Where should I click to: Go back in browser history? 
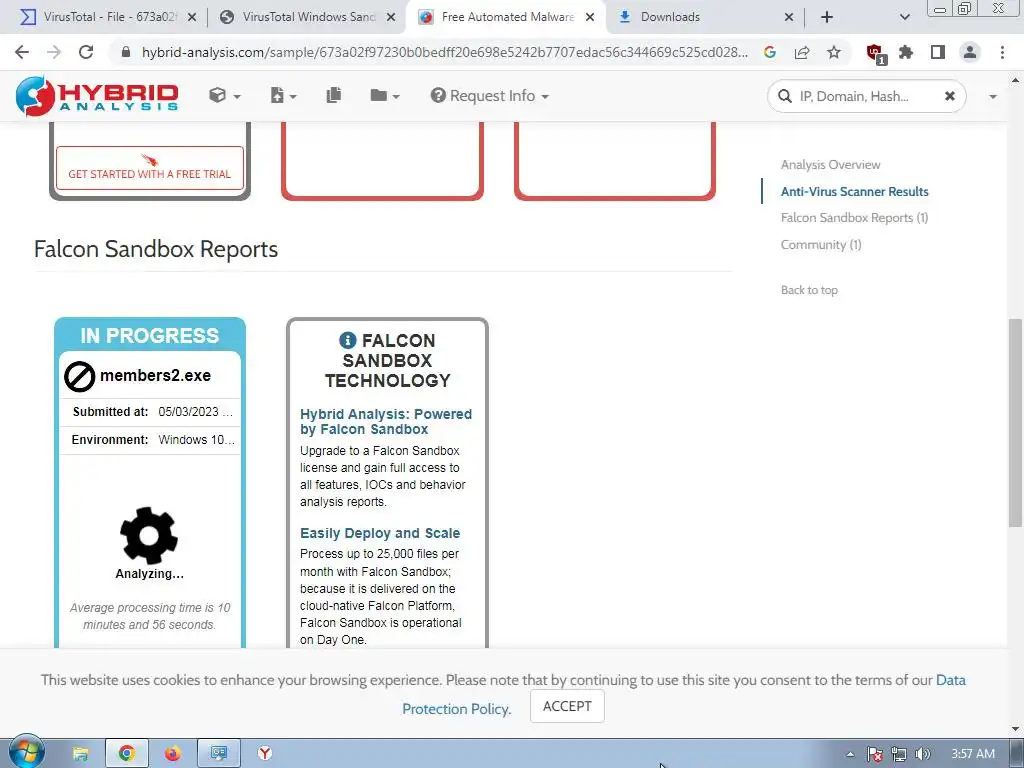tap(22, 52)
